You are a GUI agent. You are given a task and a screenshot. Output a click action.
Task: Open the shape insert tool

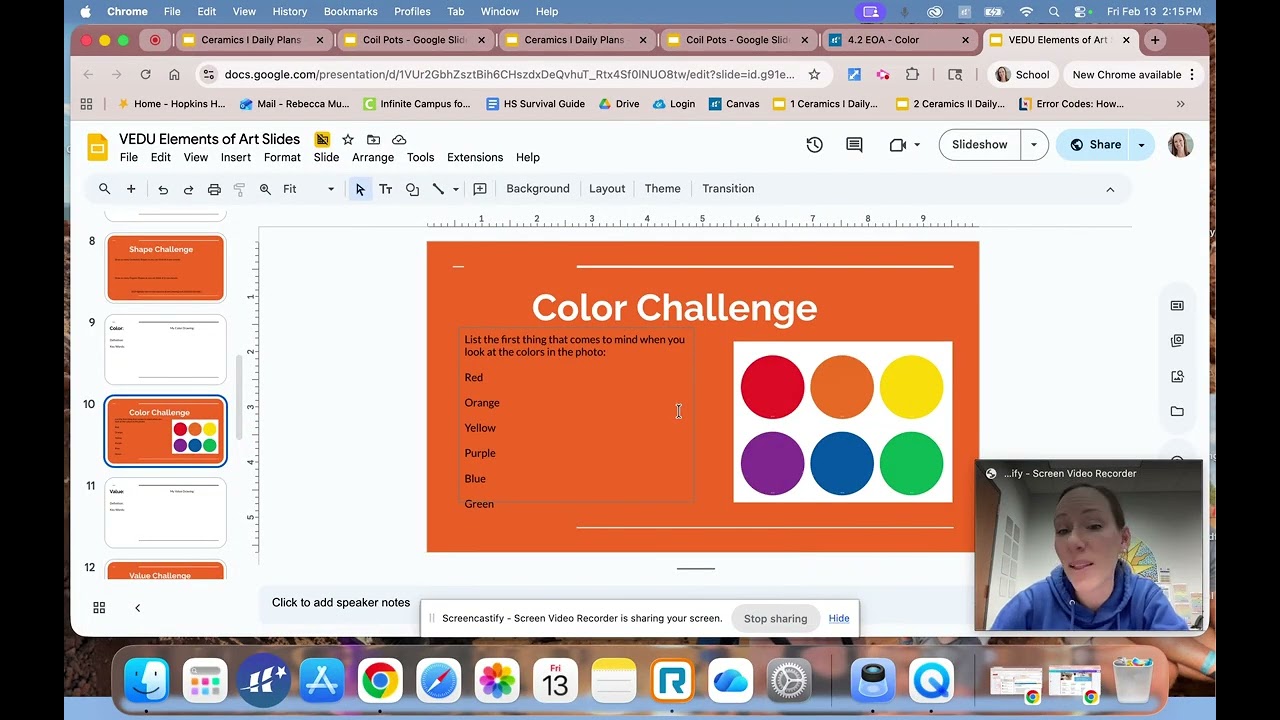pyautogui.click(x=412, y=189)
